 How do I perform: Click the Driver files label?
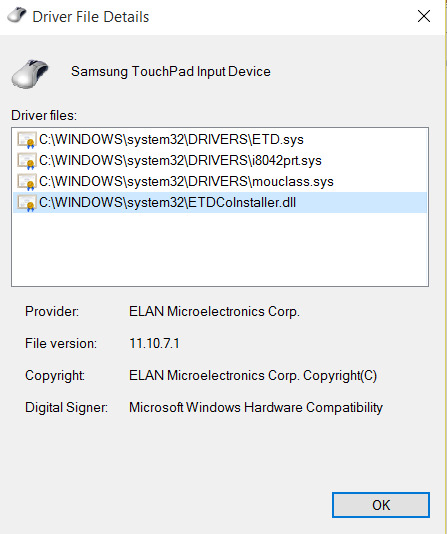(x=44, y=115)
